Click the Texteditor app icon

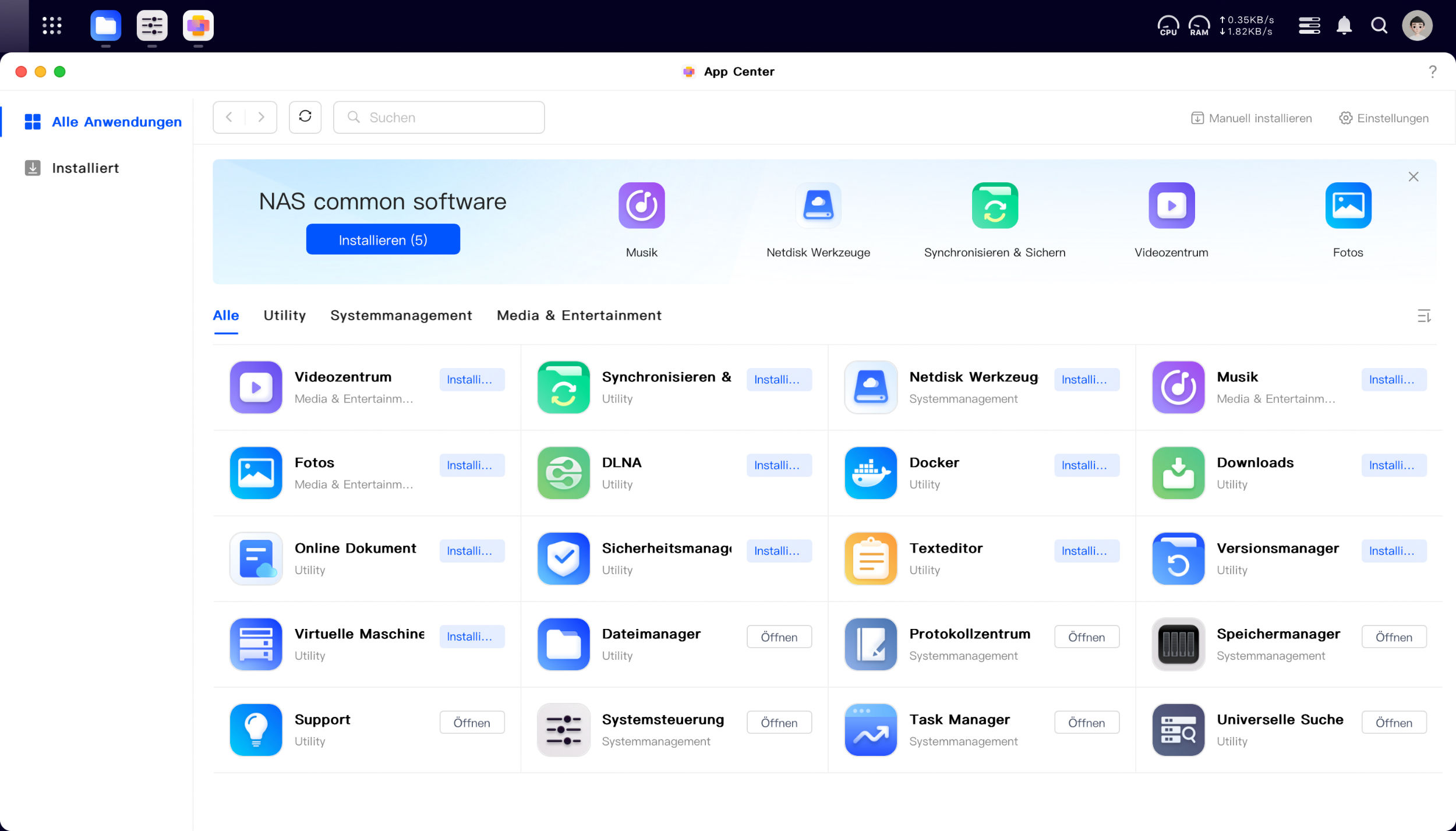tap(871, 558)
